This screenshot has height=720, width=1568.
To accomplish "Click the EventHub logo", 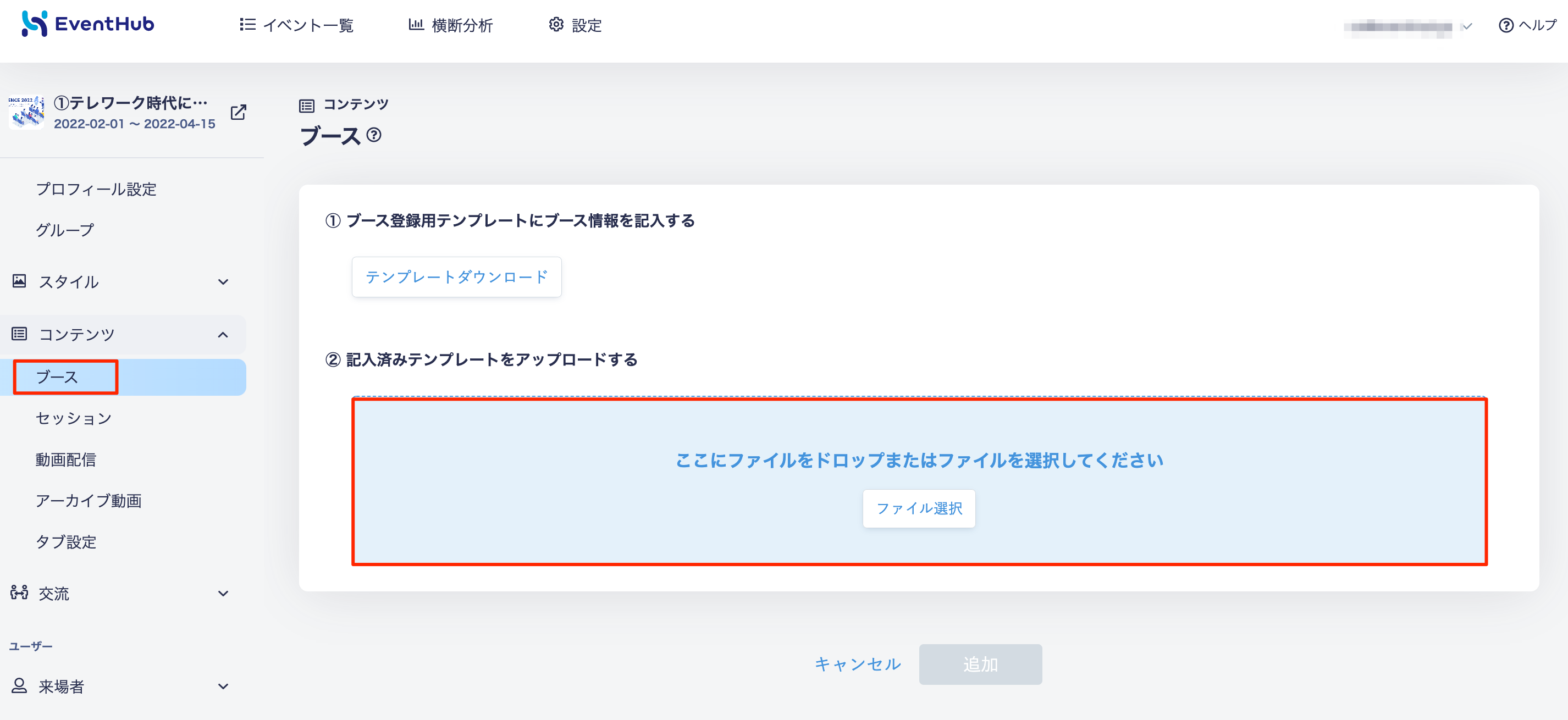I will point(87,24).
